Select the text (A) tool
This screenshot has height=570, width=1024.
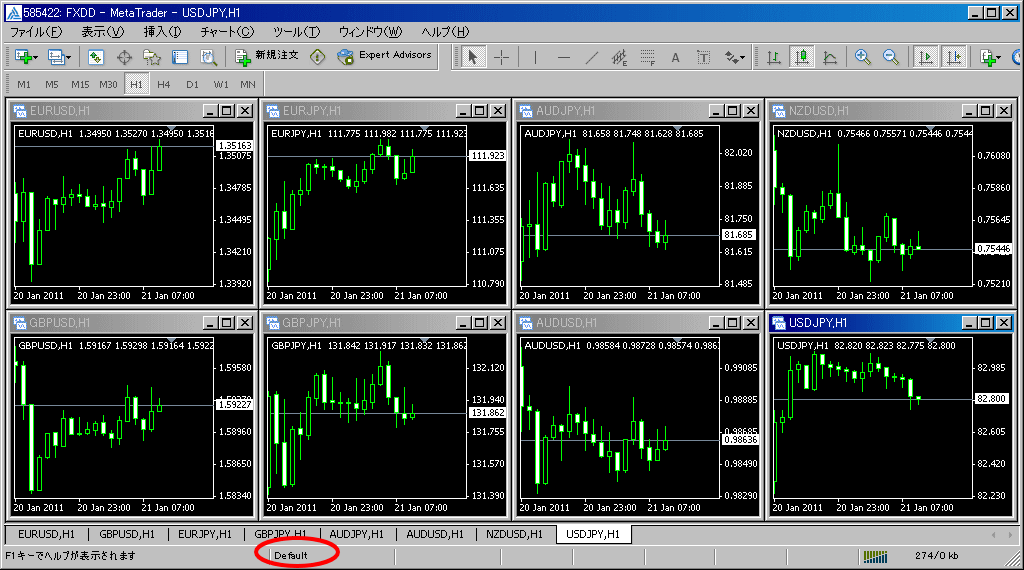tap(675, 57)
